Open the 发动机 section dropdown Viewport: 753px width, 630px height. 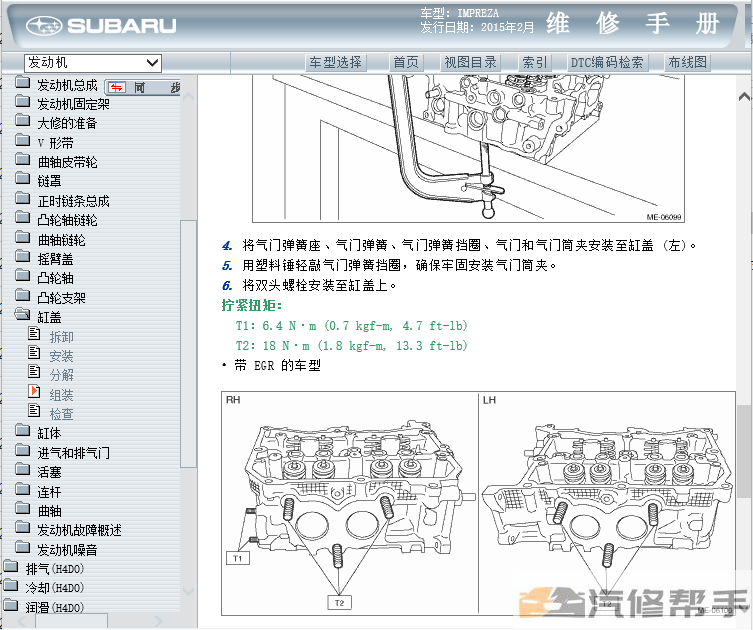[x=93, y=63]
